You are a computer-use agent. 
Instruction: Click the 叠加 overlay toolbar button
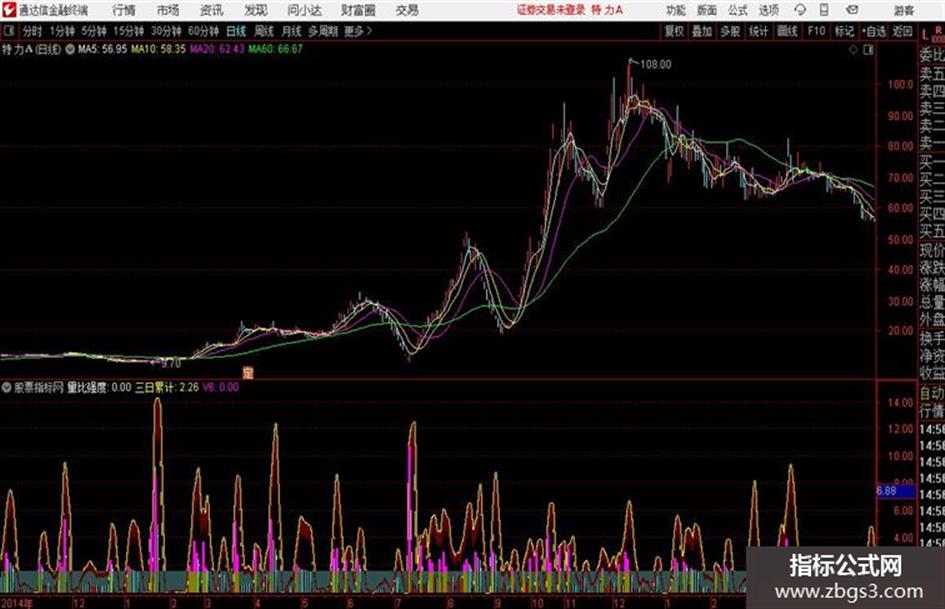[x=702, y=31]
